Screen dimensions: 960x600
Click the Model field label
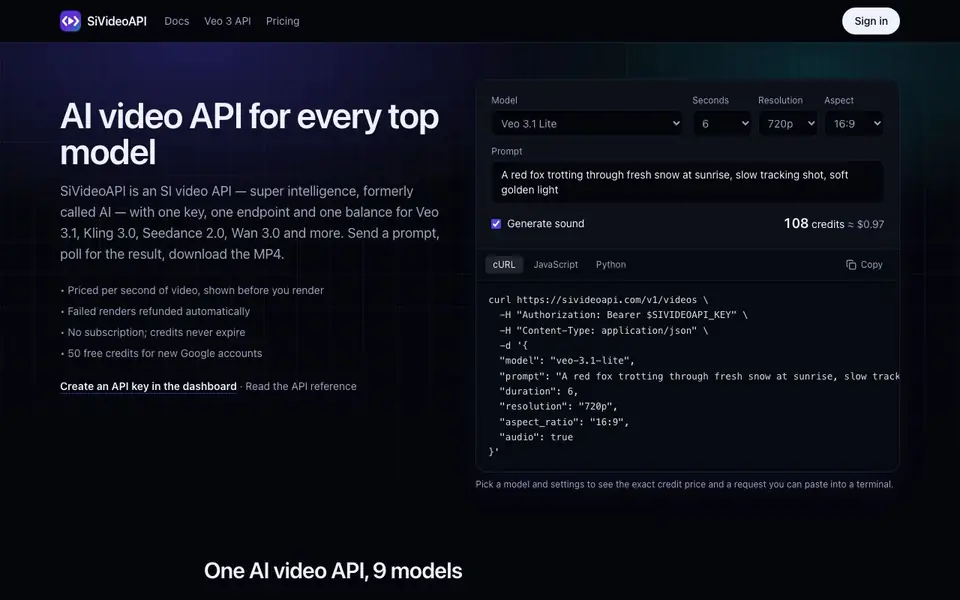[x=504, y=100]
